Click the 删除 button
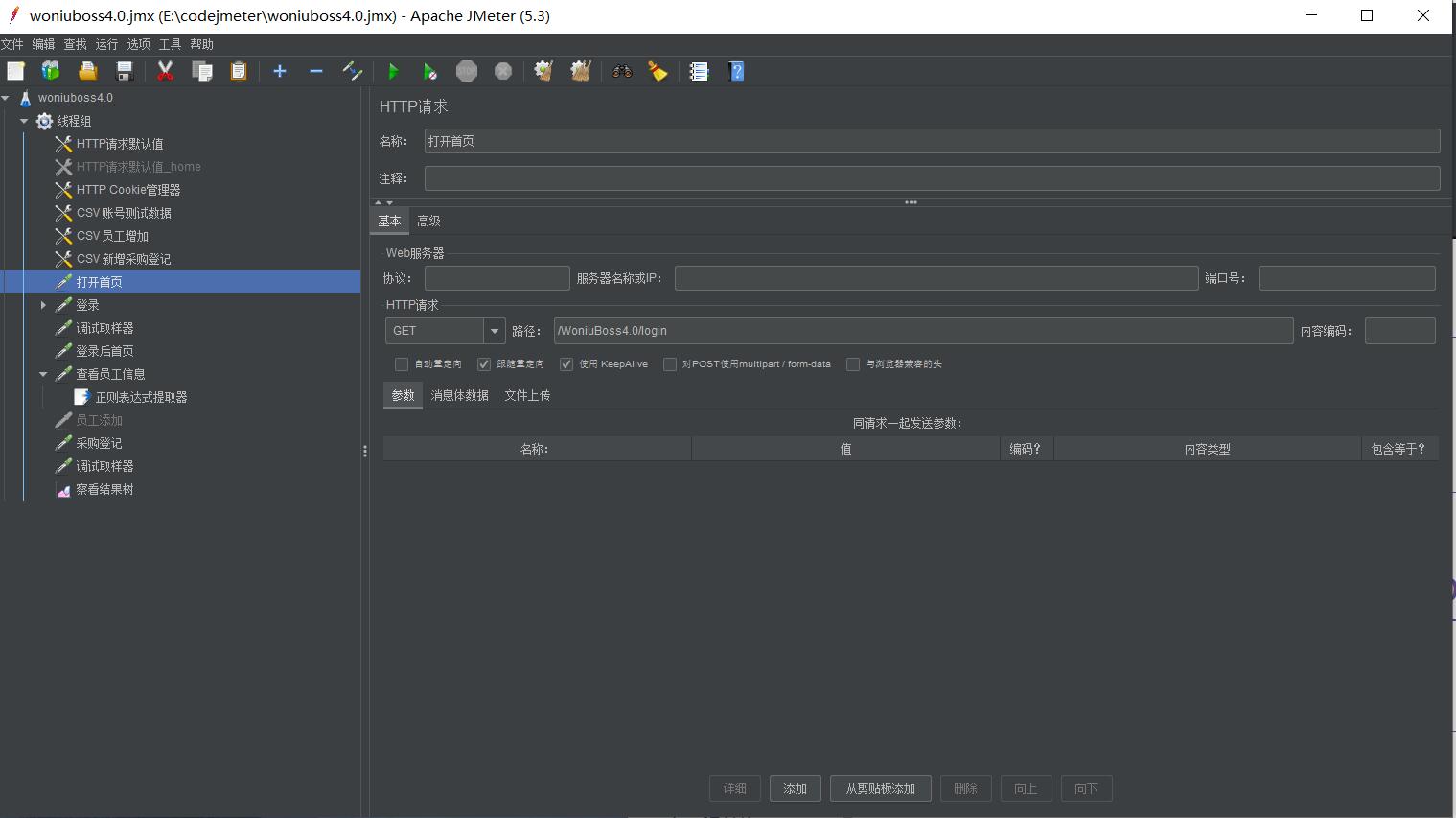 tap(965, 788)
